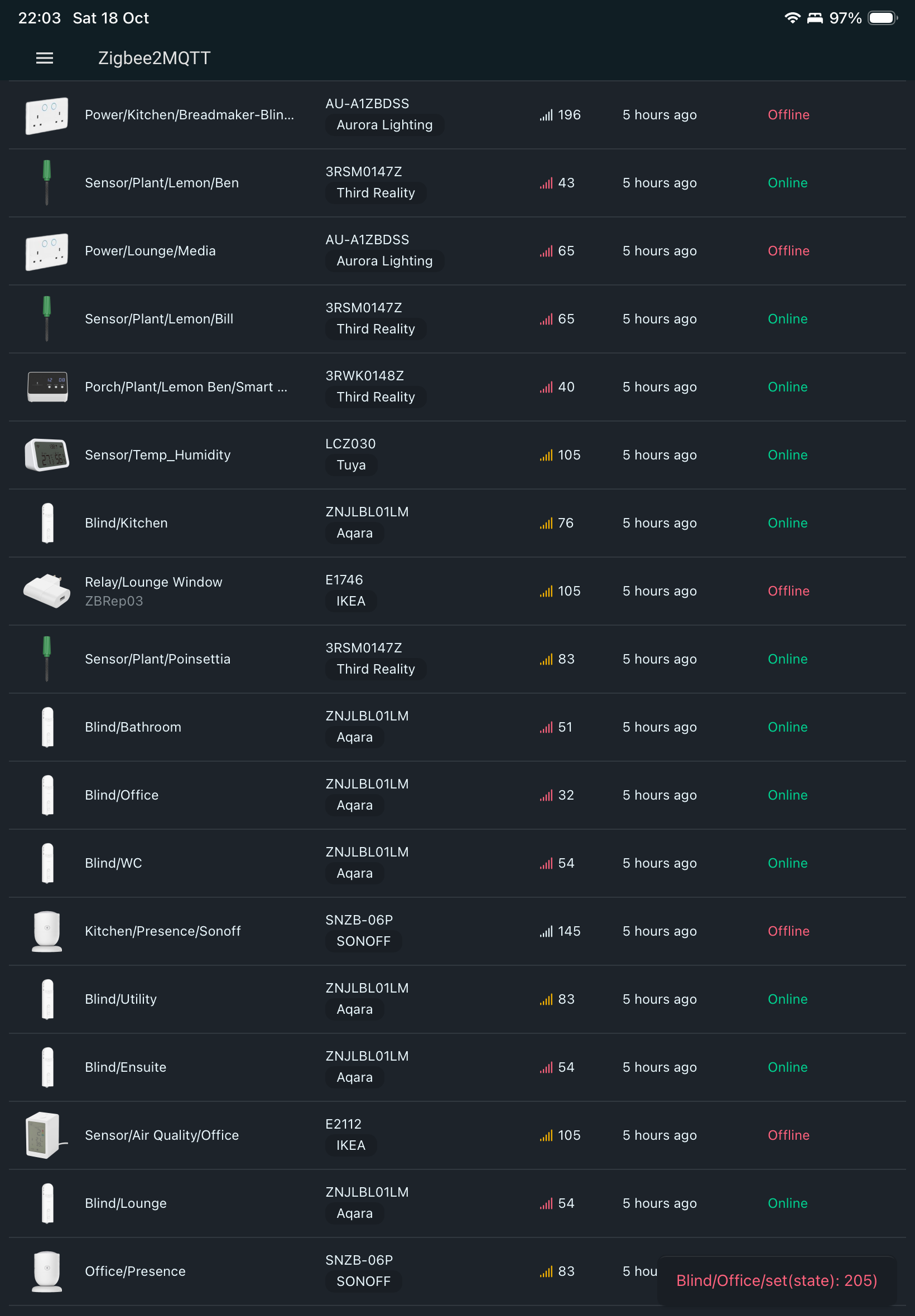This screenshot has height=1316, width=915.
Task: Open the Sensor/Plant/Poinsettia device link
Action: click(158, 659)
